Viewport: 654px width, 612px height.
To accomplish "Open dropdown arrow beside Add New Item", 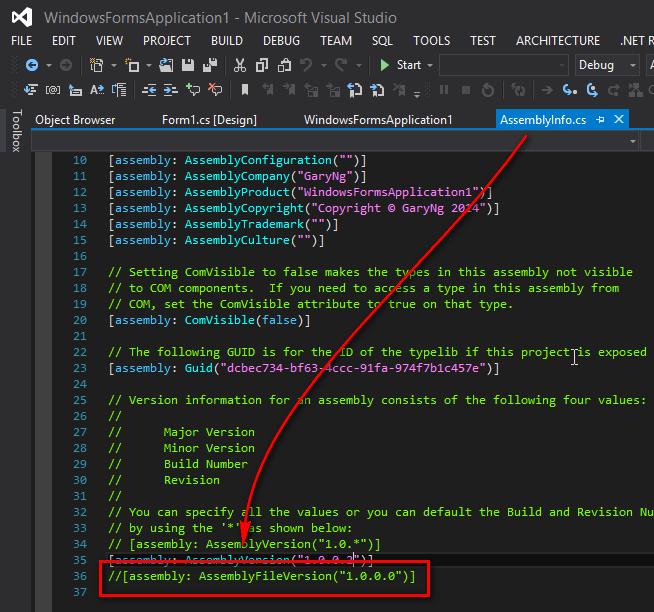I will 149,65.
